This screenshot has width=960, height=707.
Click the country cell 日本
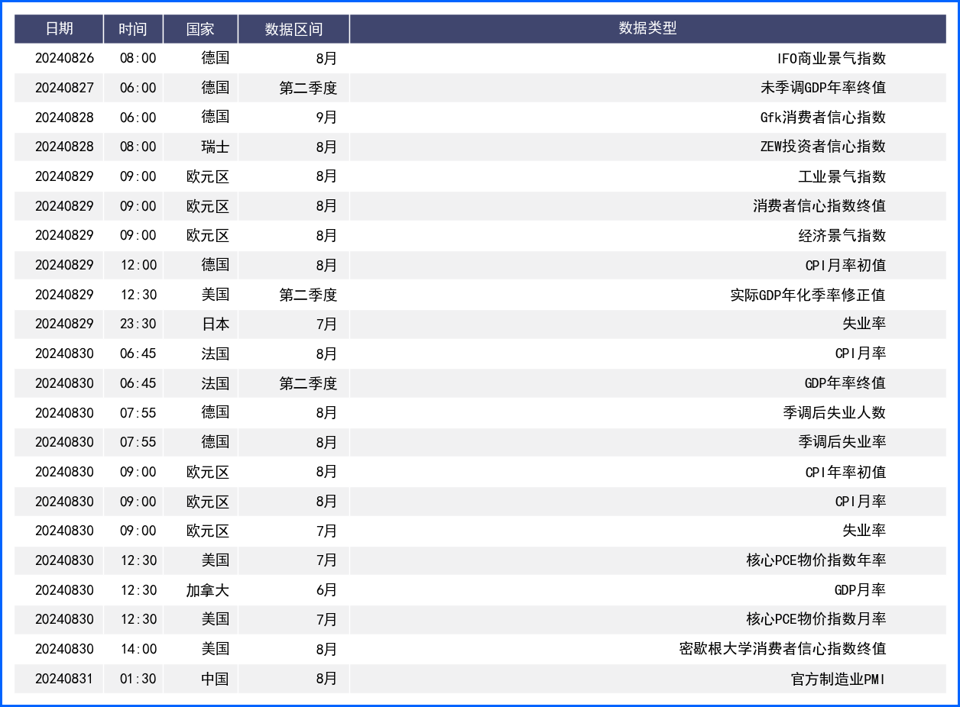coord(215,324)
